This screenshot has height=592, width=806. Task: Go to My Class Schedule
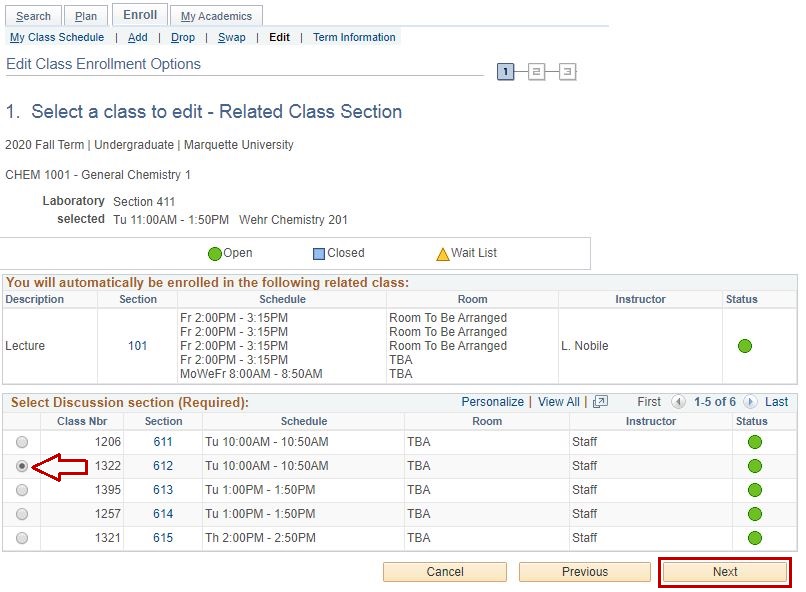tap(57, 38)
